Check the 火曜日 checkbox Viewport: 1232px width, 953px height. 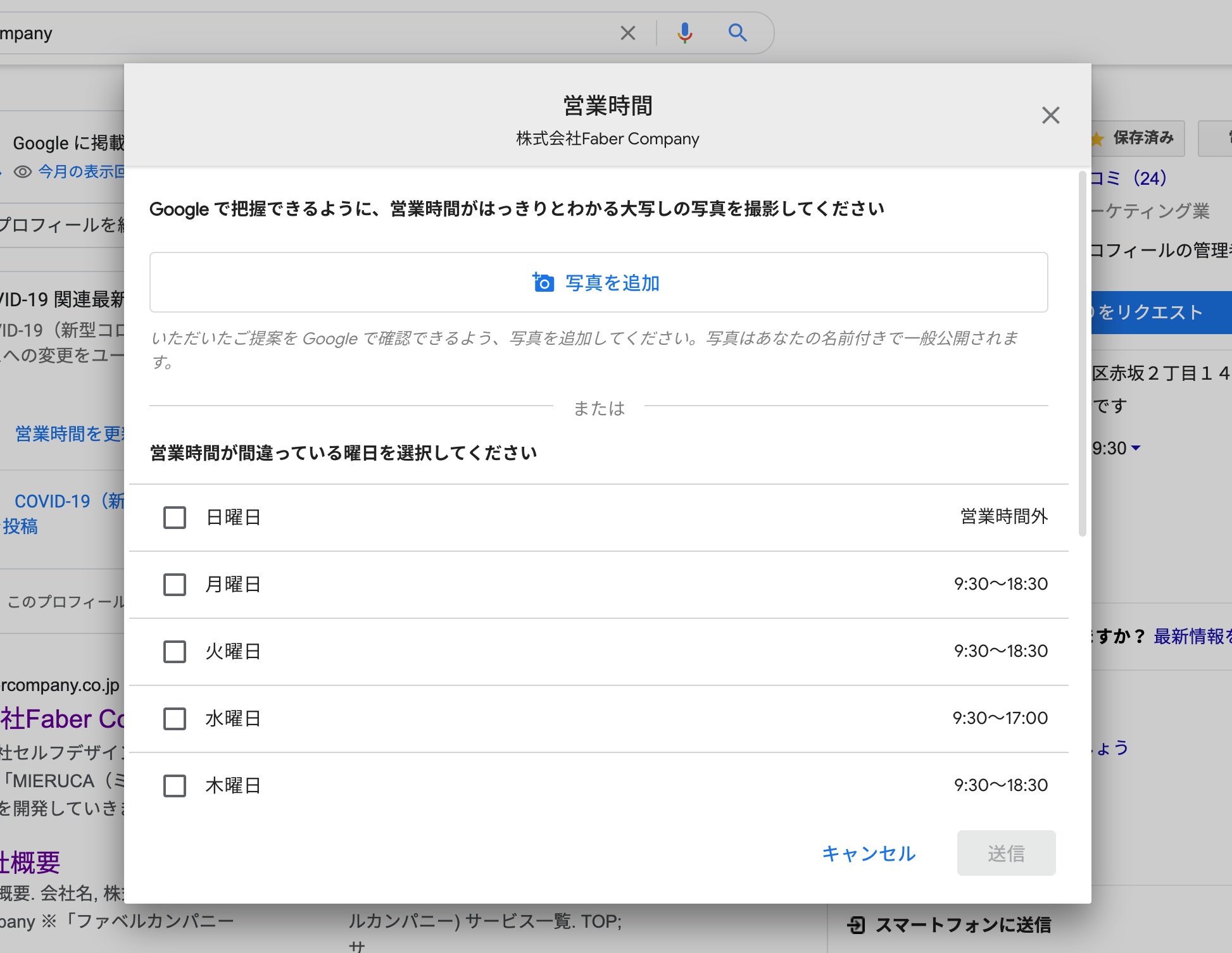coord(175,652)
